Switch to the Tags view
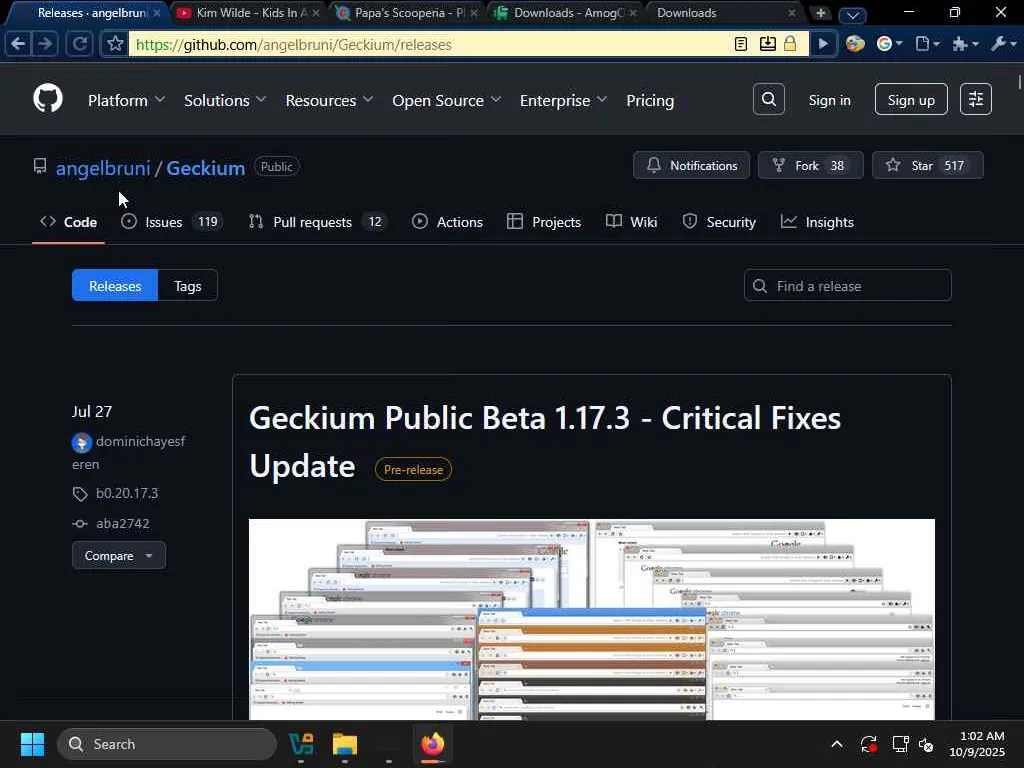This screenshot has width=1024, height=768. 187,285
